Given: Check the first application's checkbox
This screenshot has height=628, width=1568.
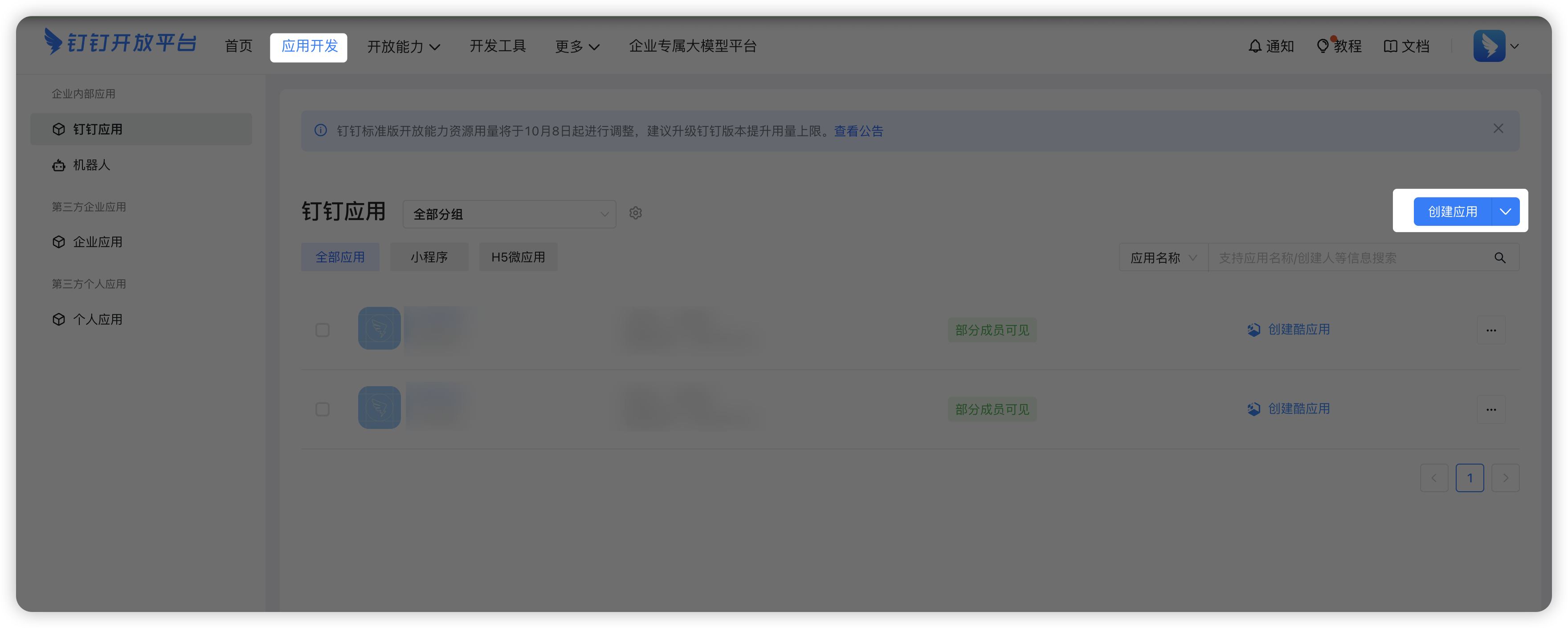Looking at the screenshot, I should [x=323, y=330].
